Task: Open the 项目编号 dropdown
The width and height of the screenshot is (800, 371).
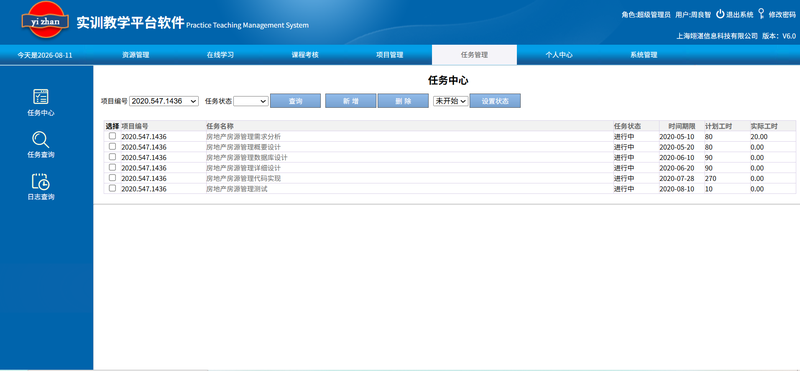Action: pos(164,101)
